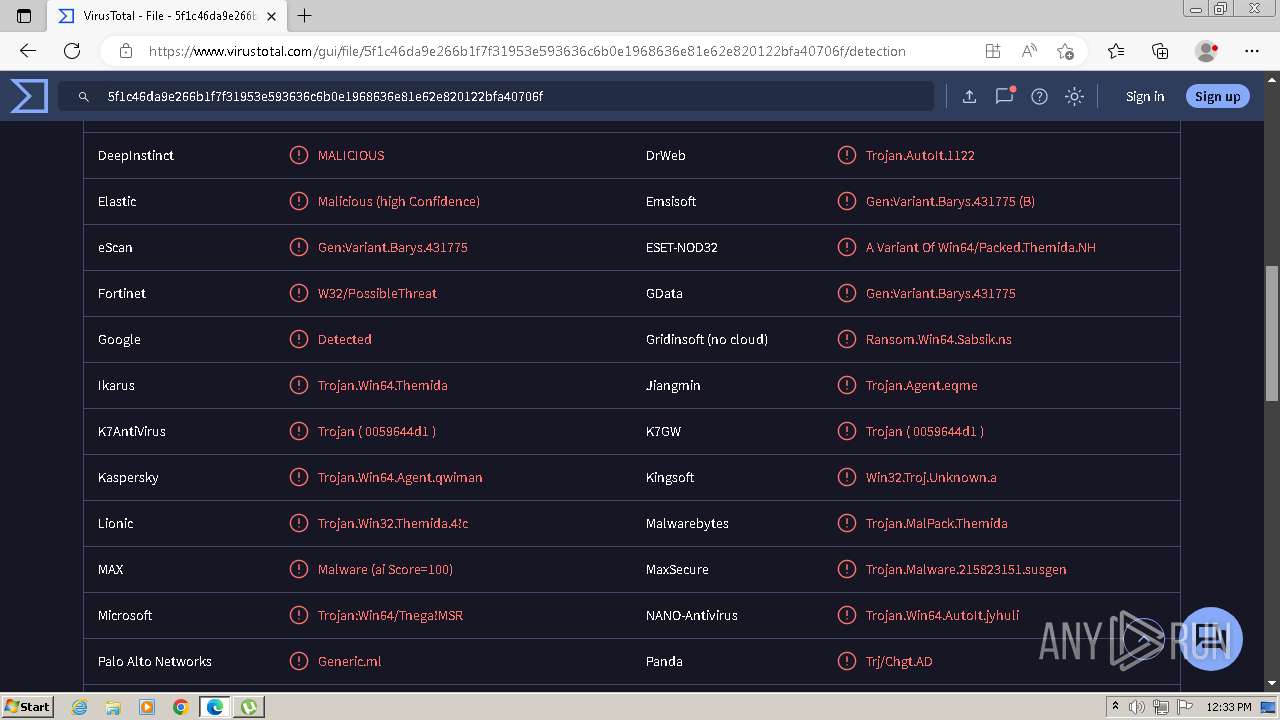Show hidden tray icons arrow

1115,707
